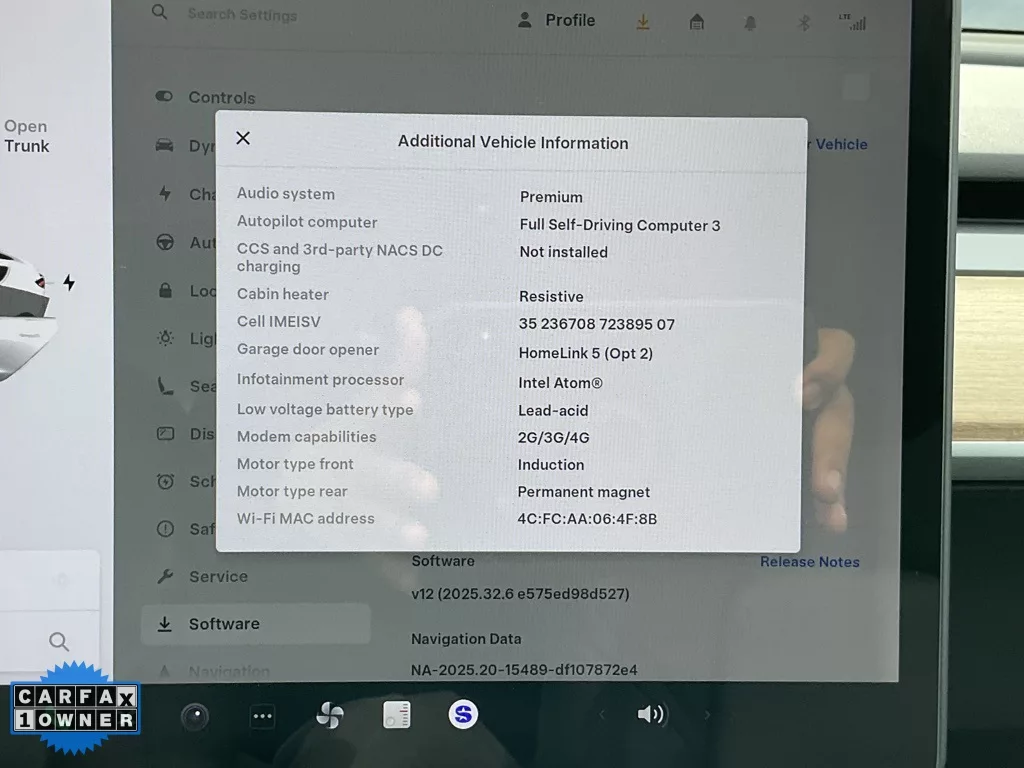
Task: Open Bluetooth settings icon
Action: tap(803, 23)
